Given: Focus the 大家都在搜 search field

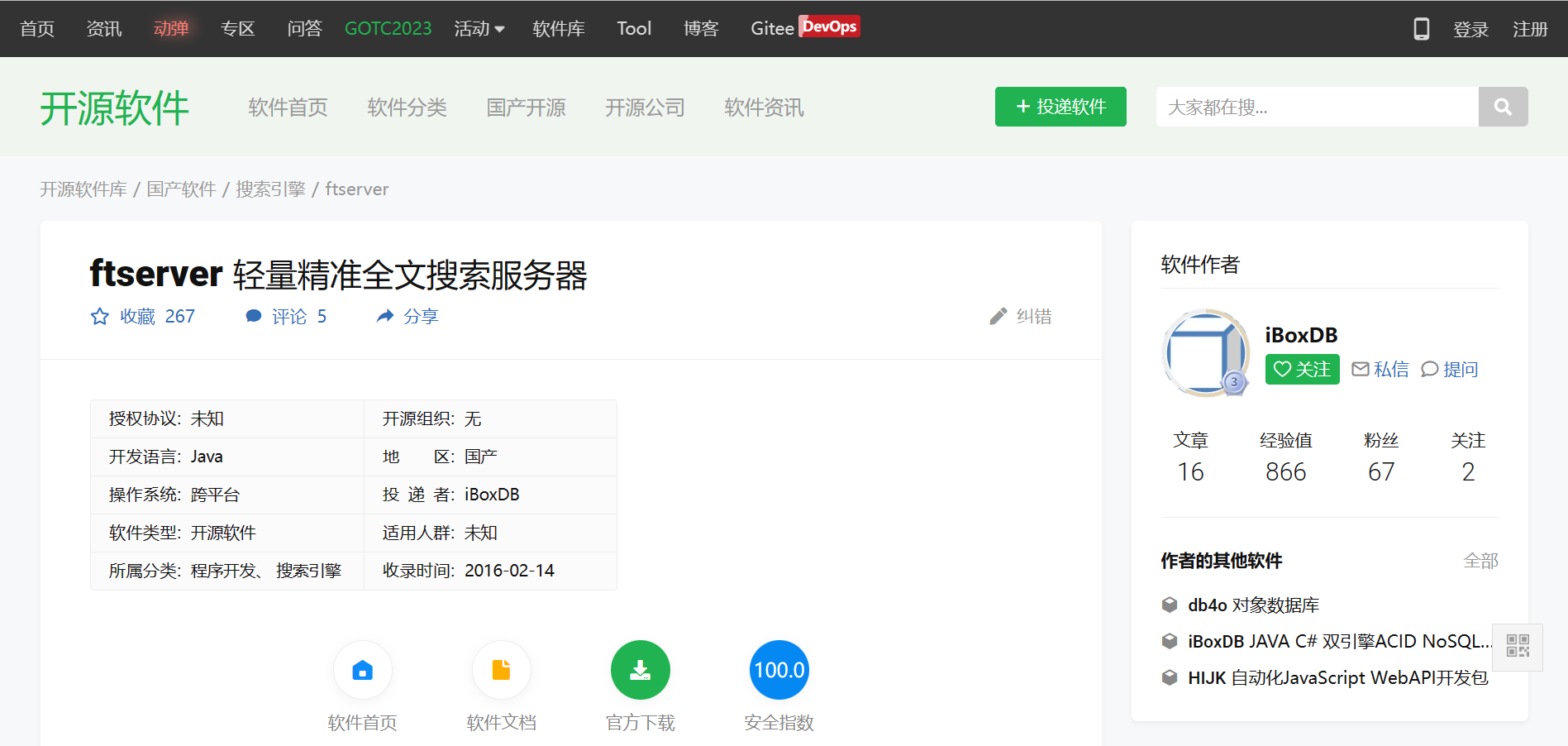Looking at the screenshot, I should [1318, 107].
